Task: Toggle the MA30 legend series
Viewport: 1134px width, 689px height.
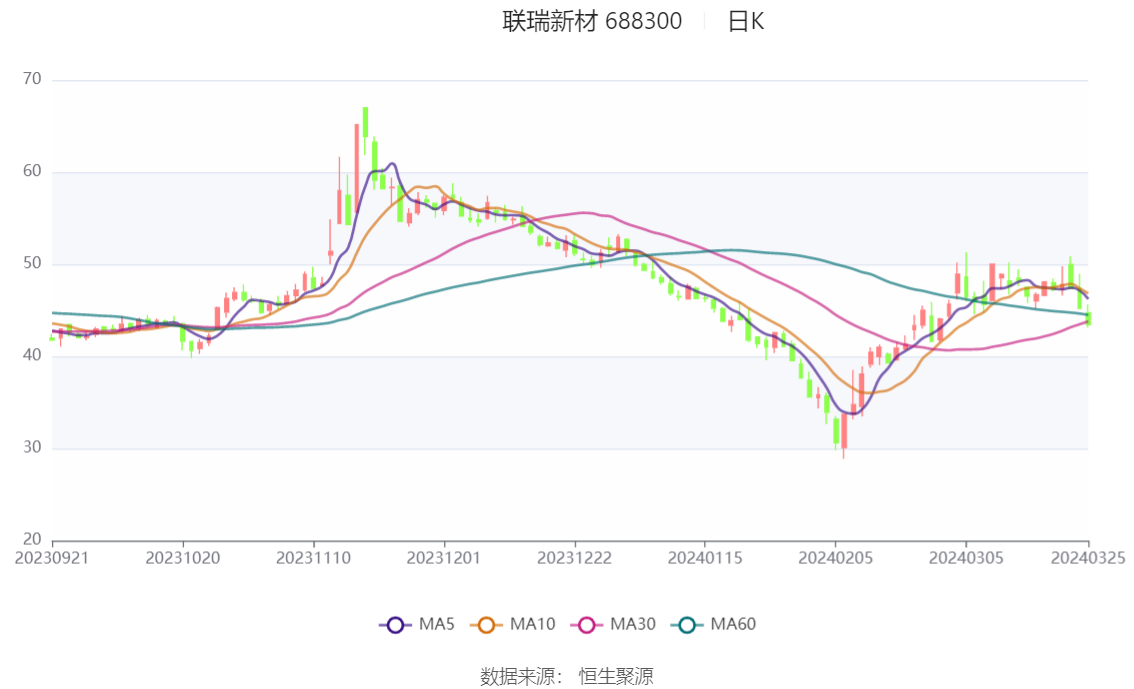Action: tap(613, 625)
